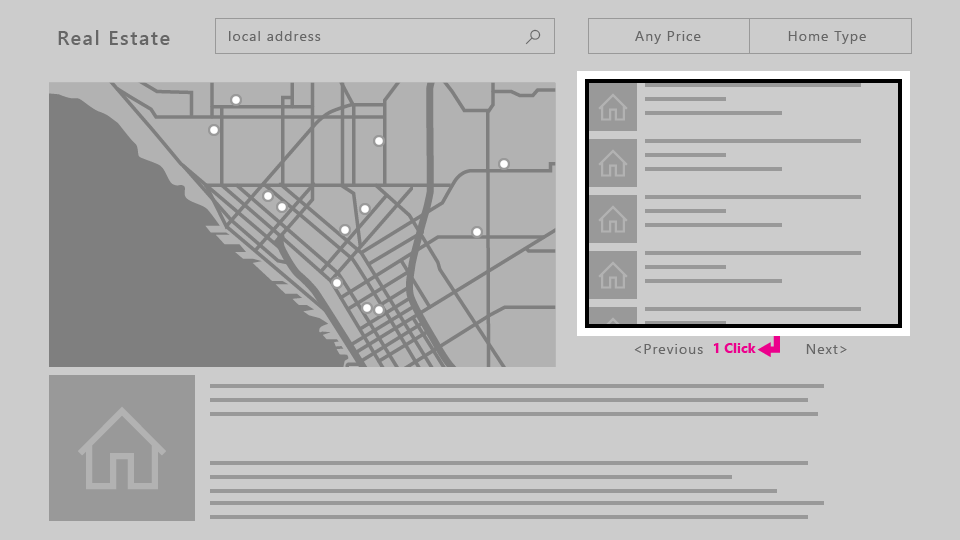Select the first listing's house icon

tap(613, 107)
